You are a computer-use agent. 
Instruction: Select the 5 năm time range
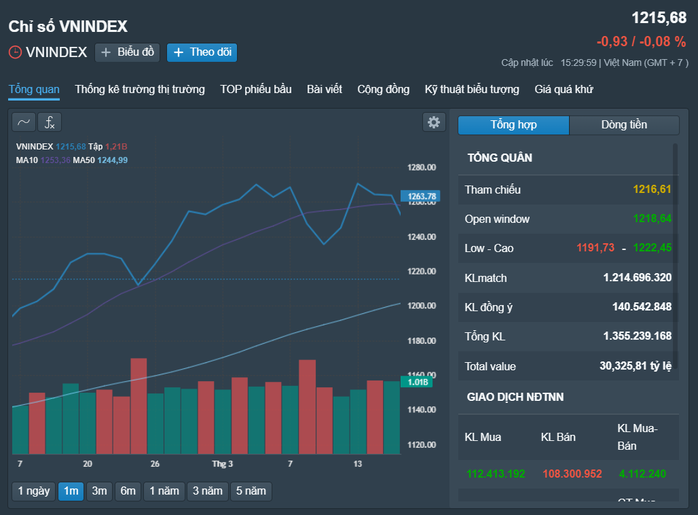[x=251, y=491]
